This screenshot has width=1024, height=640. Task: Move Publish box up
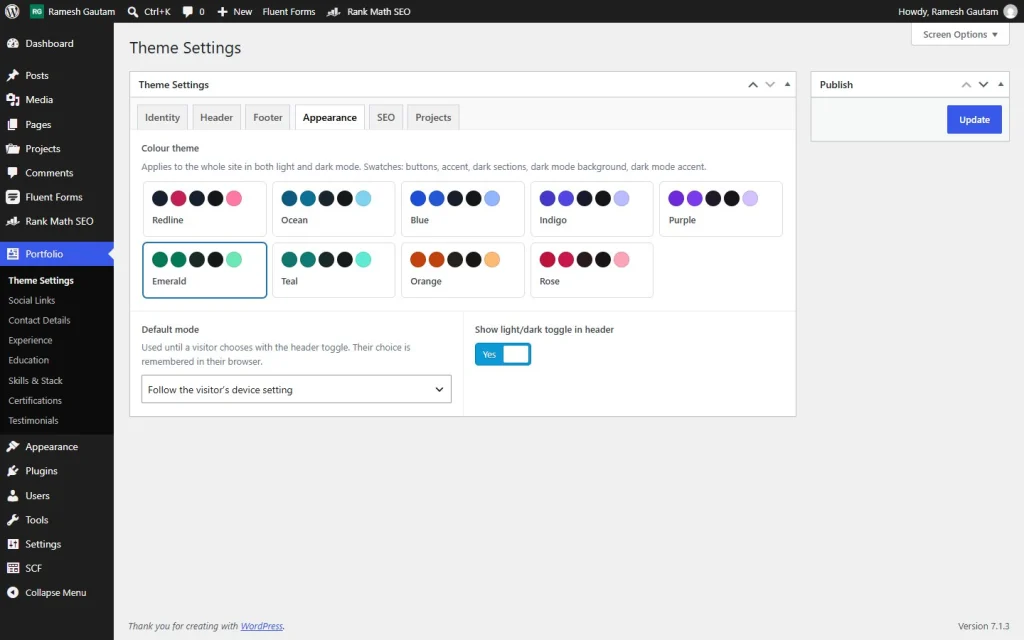[x=966, y=84]
